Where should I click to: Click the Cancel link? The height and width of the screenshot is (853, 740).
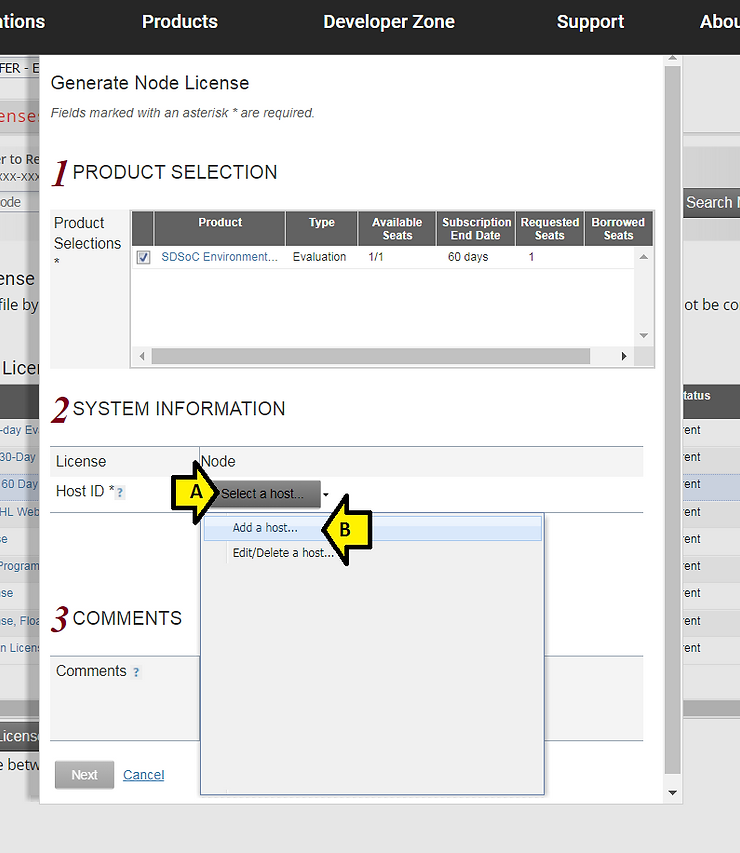(143, 775)
